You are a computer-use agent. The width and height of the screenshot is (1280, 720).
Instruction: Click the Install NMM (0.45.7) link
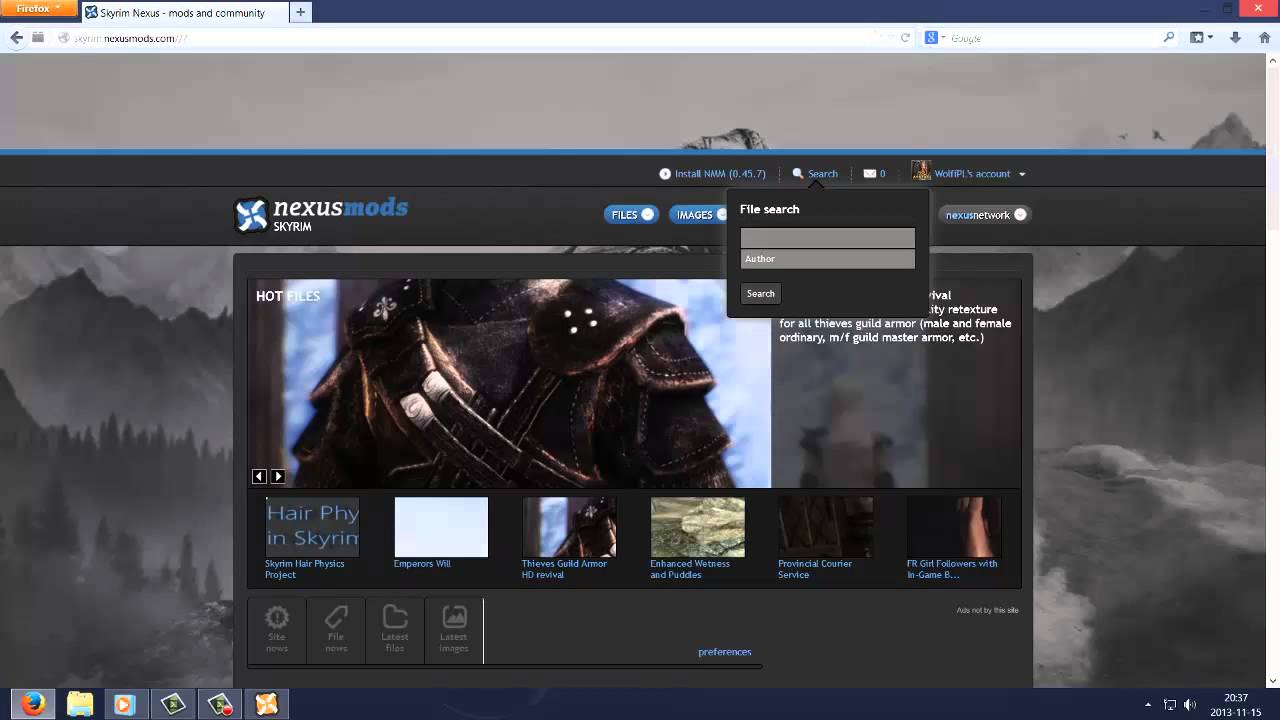720,174
